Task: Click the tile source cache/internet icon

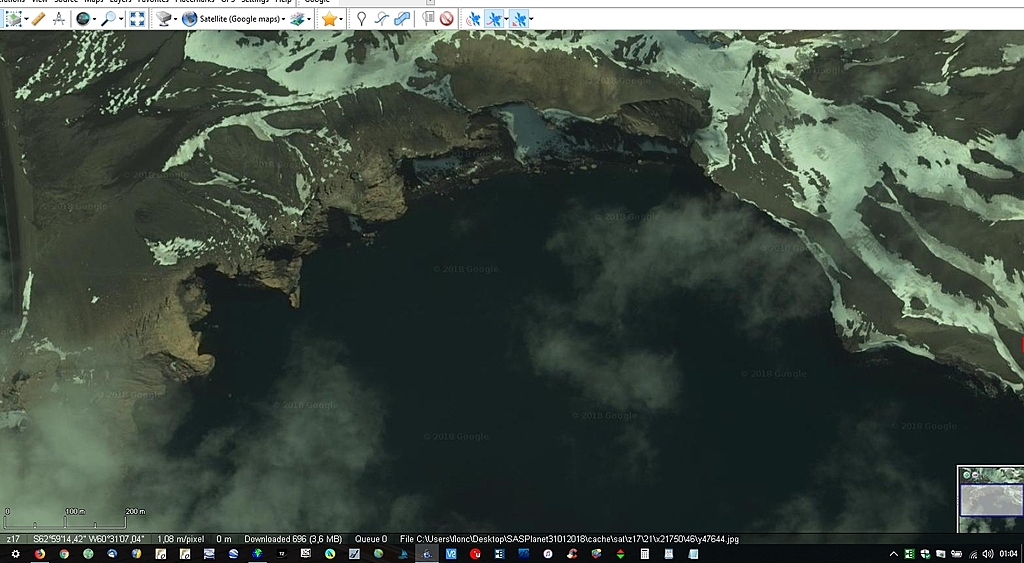Action: [x=163, y=19]
